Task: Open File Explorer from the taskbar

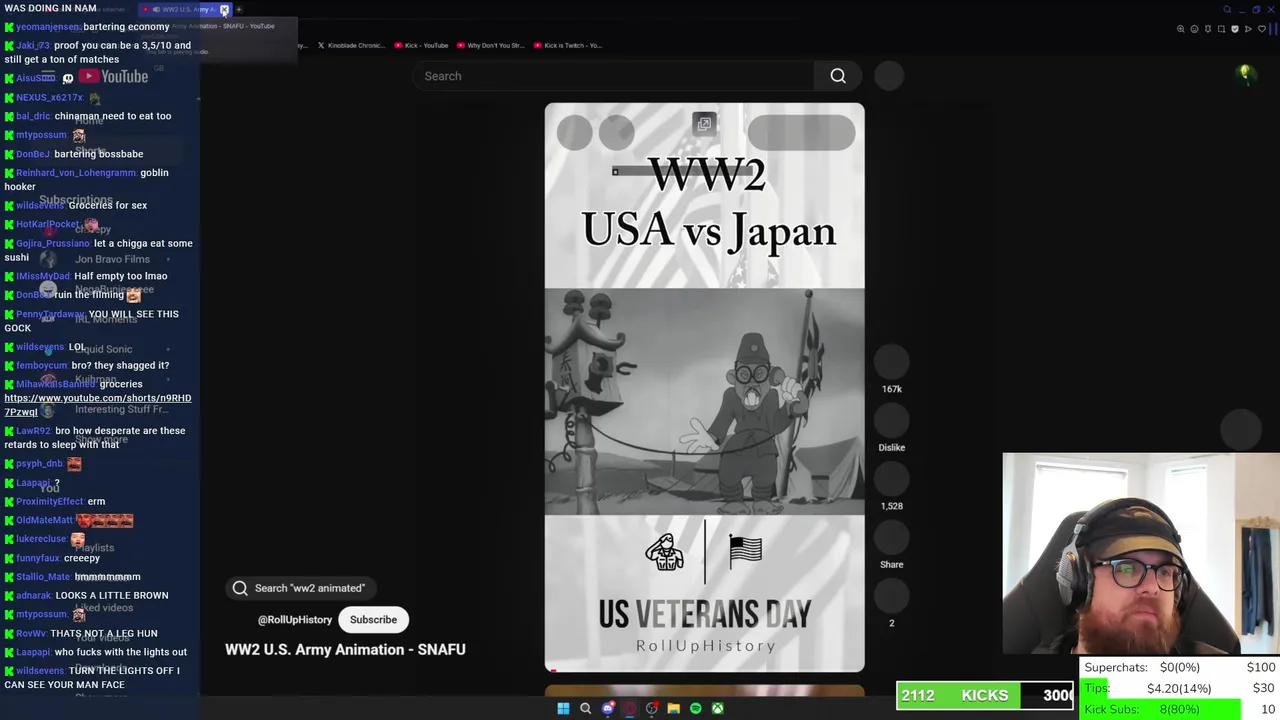Action: coord(673,709)
